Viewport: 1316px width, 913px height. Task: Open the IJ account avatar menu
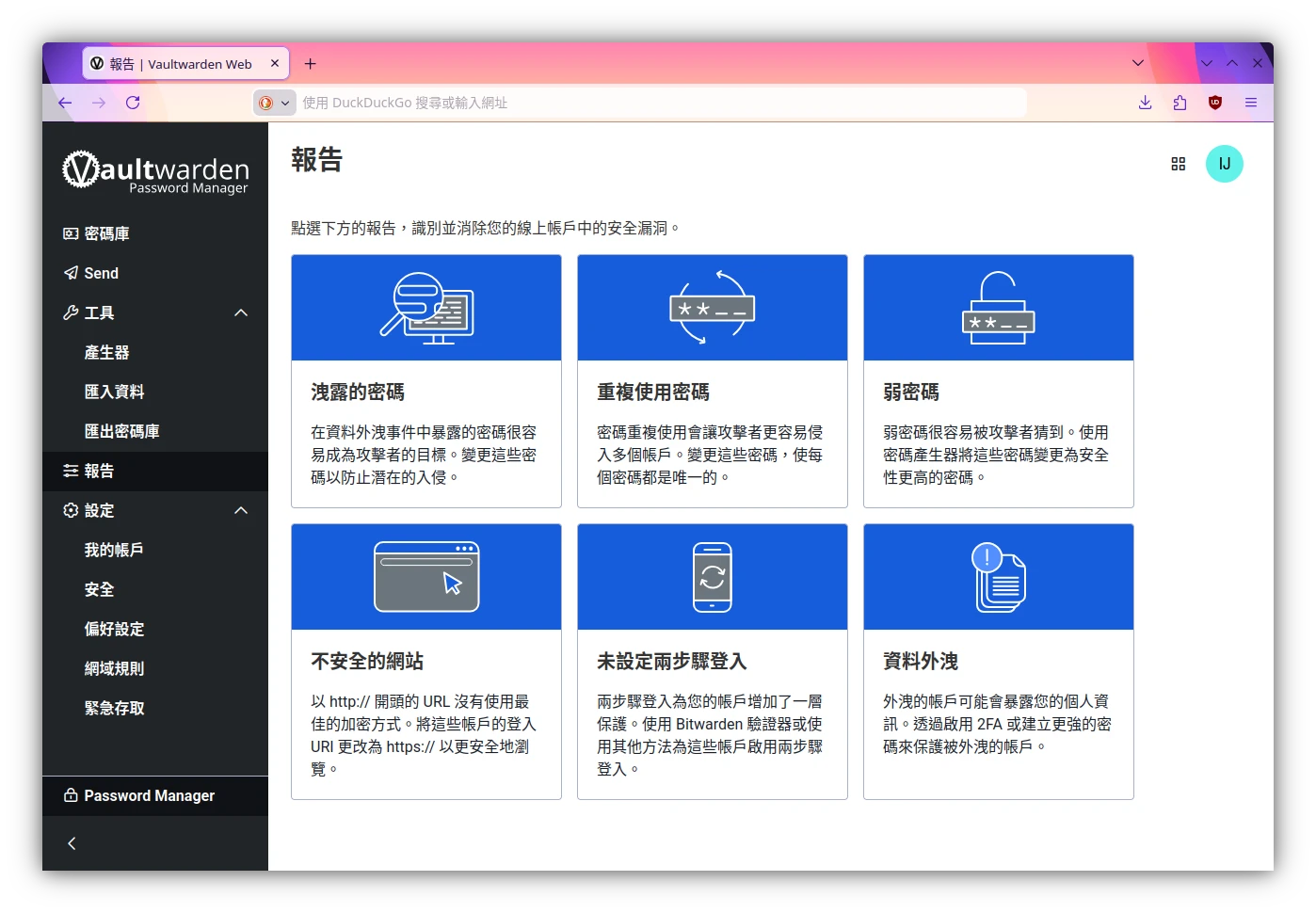click(x=1224, y=164)
